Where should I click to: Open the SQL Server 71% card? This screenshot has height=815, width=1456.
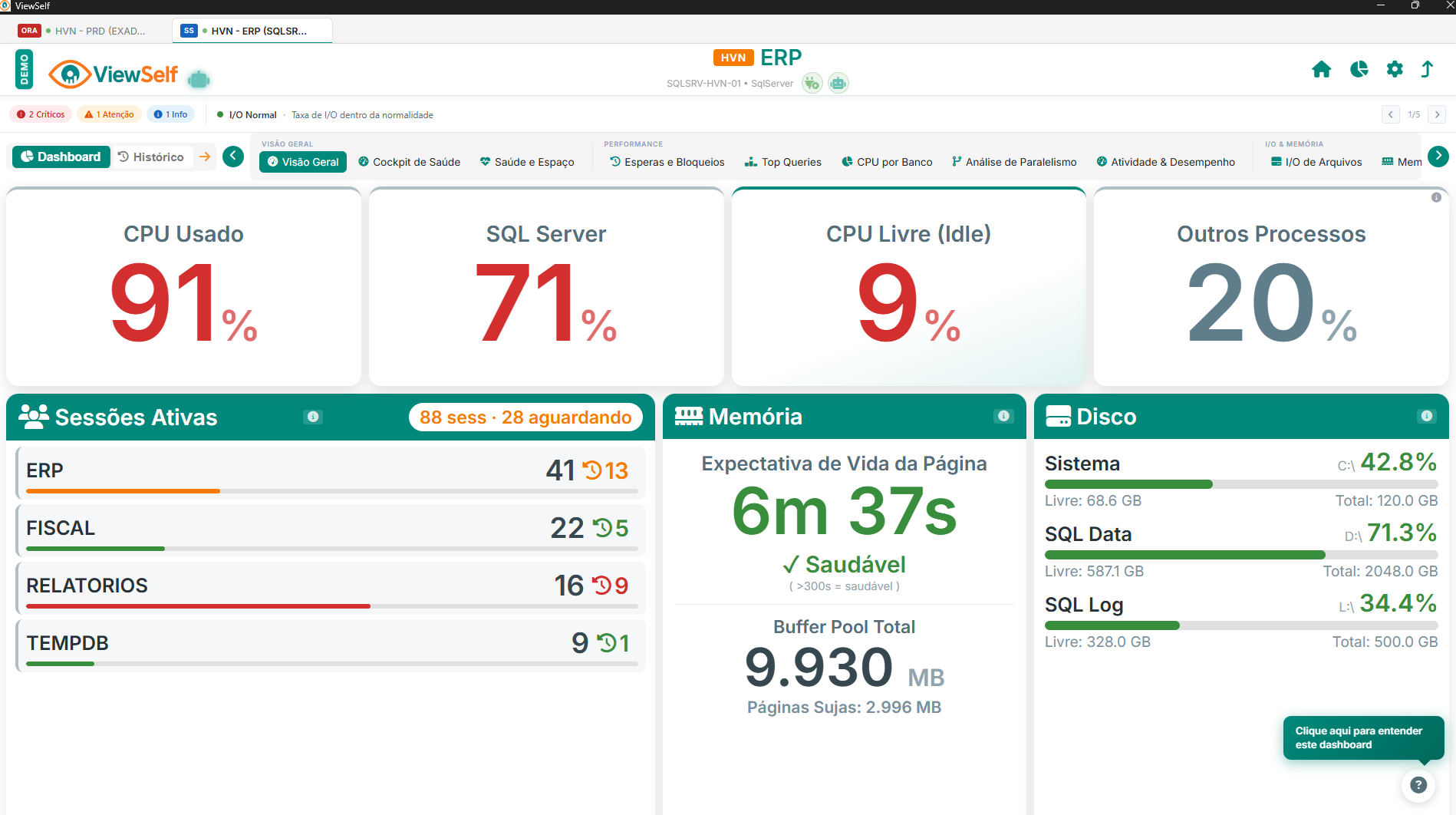click(x=546, y=286)
